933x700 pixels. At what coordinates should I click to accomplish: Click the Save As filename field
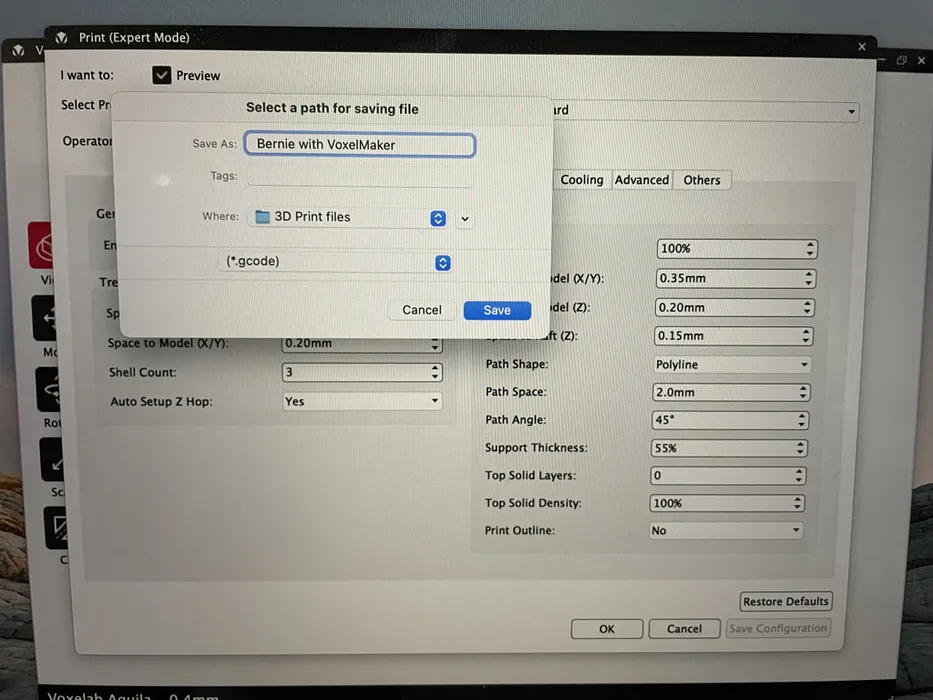tap(359, 144)
